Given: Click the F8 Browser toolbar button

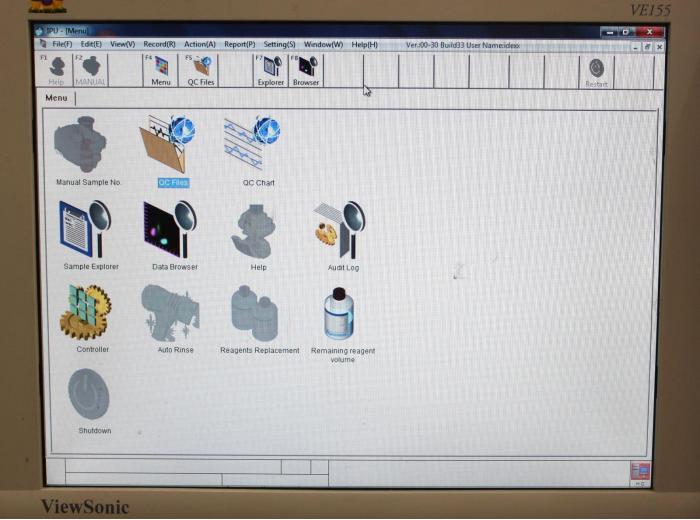Looking at the screenshot, I should [x=306, y=70].
